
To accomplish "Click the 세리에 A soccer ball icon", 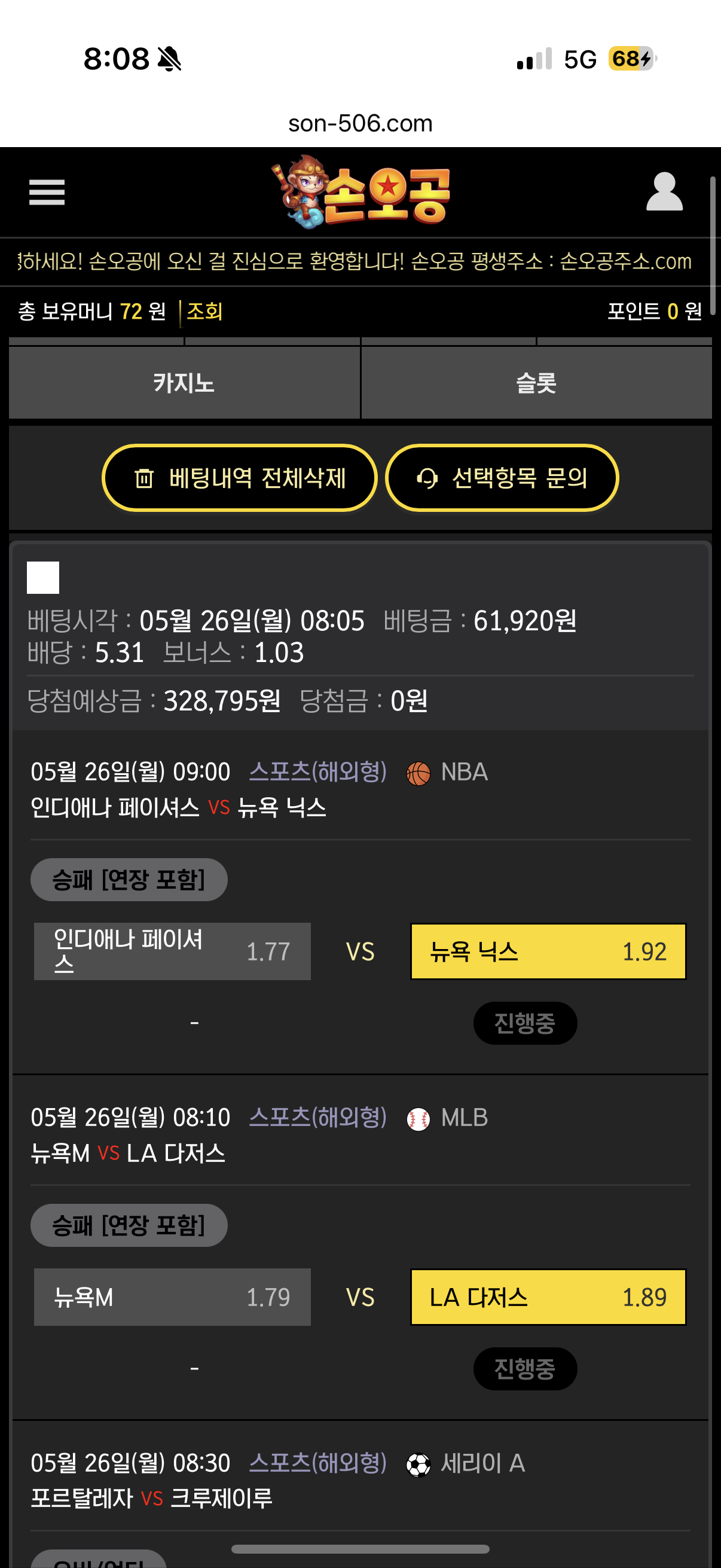I will (418, 1465).
